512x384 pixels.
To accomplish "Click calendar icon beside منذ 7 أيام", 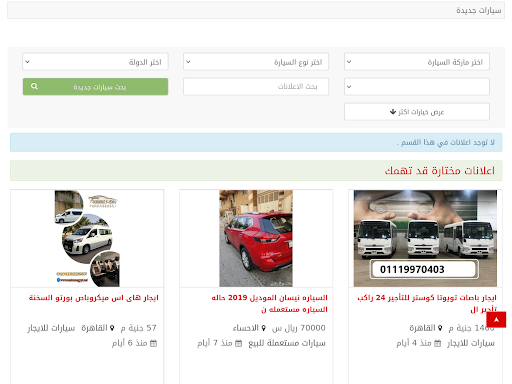I will pyautogui.click(x=239, y=343).
